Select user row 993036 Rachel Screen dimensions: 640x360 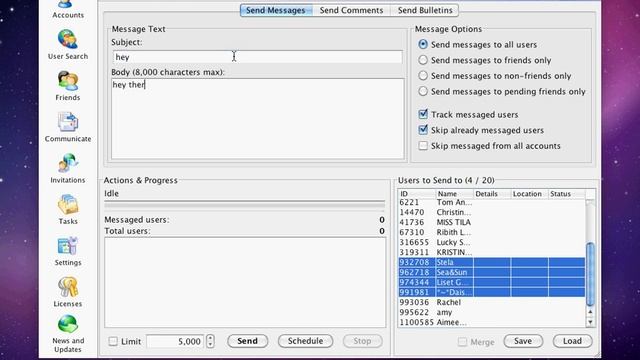[491, 302]
